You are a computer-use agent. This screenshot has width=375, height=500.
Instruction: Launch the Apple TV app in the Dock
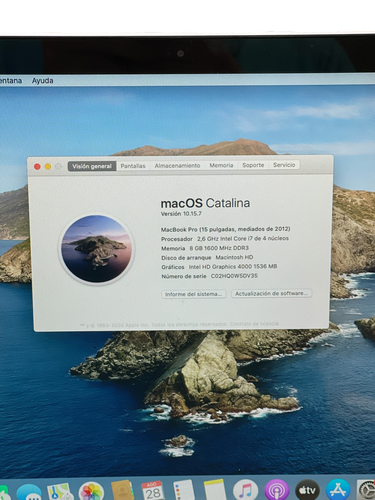tap(308, 490)
